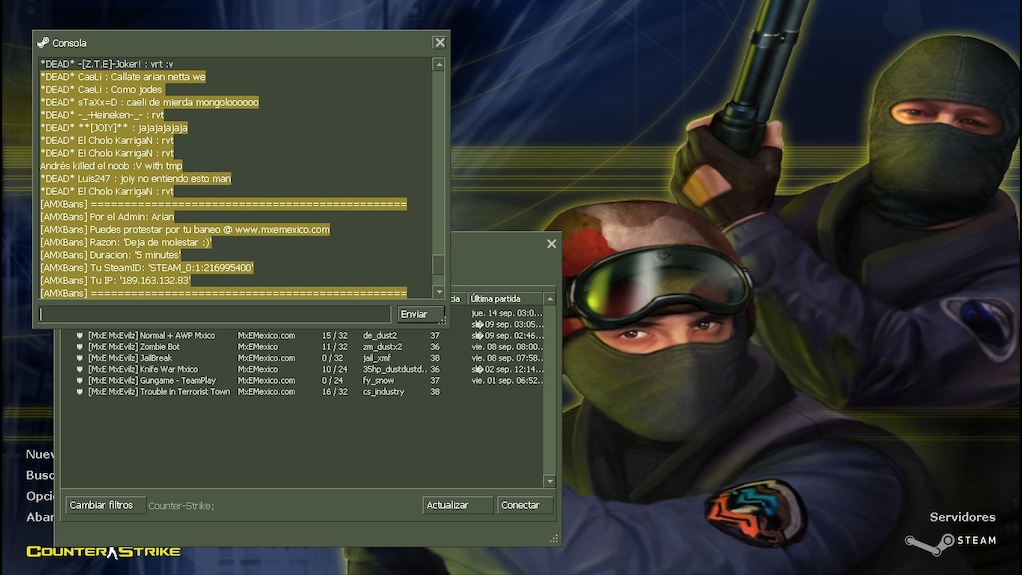The width and height of the screenshot is (1022, 575).
Task: Sort servers by Última partida column
Action: click(506, 299)
